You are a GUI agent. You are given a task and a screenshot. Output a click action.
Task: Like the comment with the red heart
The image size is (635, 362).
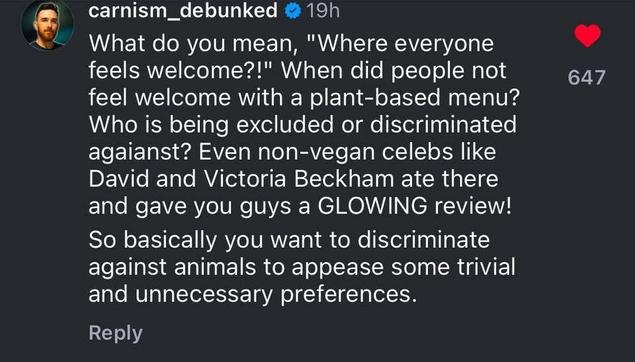pyautogui.click(x=588, y=36)
